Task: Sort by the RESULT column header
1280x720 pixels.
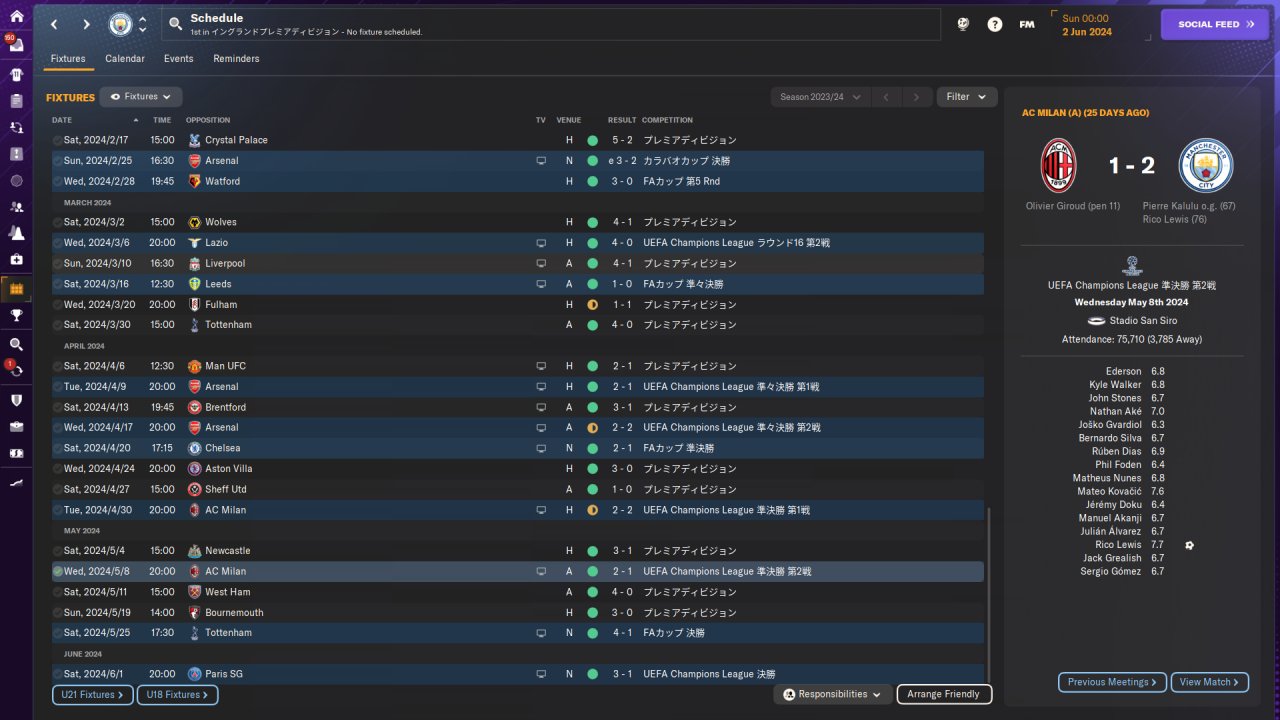Action: tap(622, 120)
